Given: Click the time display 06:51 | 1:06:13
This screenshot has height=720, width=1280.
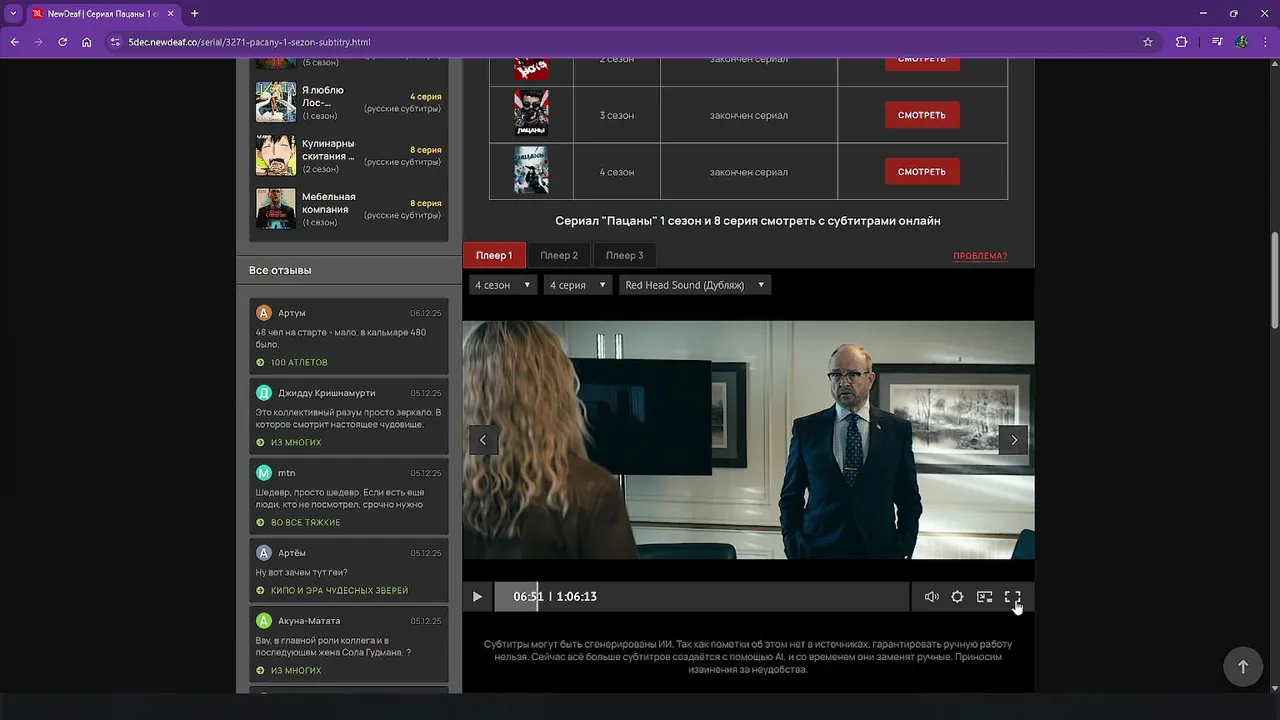Looking at the screenshot, I should tap(555, 597).
